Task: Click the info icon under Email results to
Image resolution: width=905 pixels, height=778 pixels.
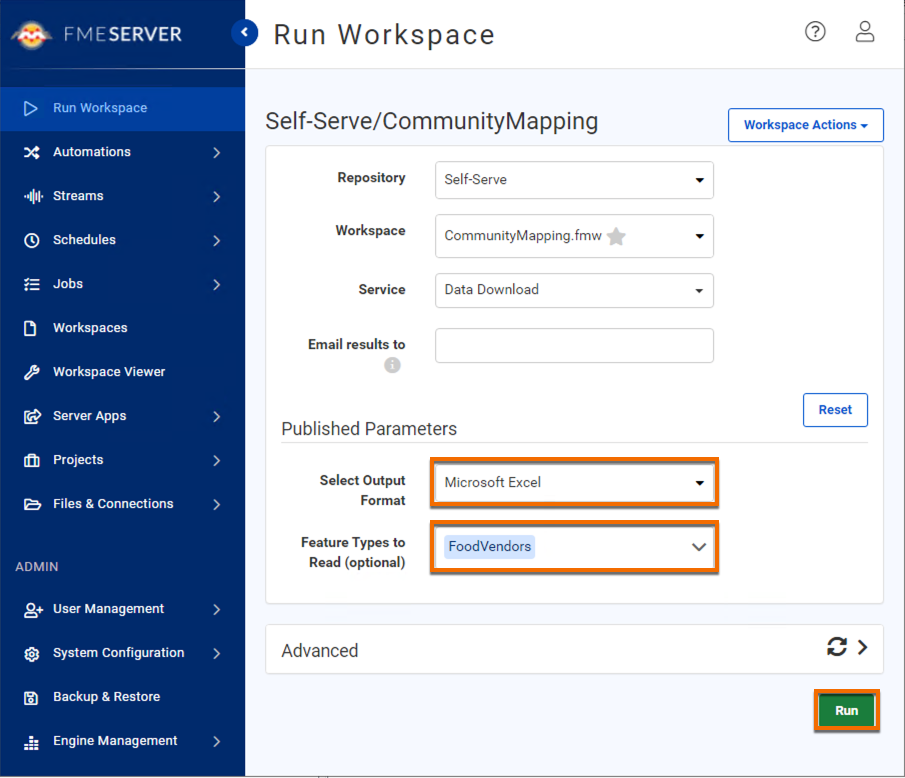Action: [x=392, y=365]
